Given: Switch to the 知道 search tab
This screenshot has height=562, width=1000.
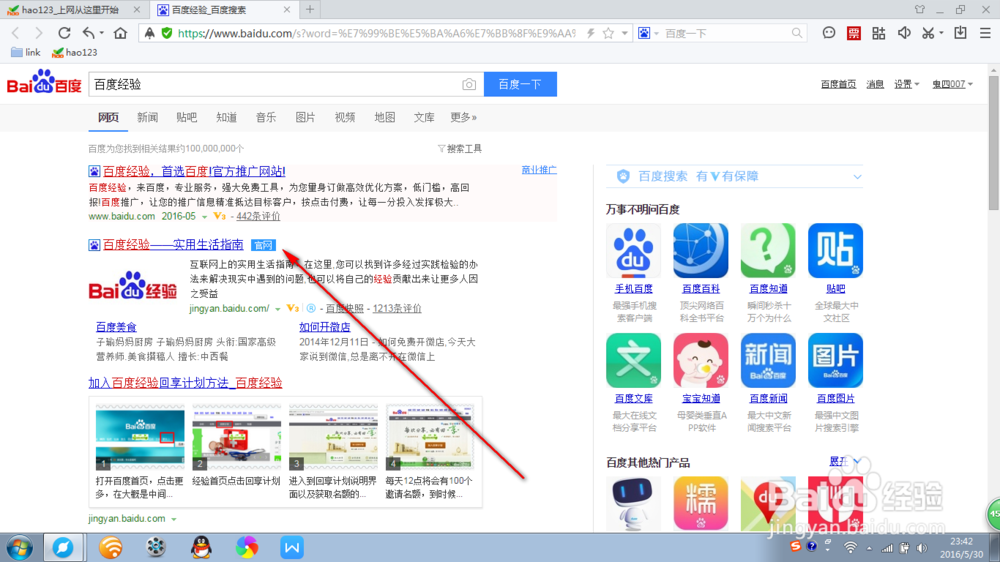Looking at the screenshot, I should (226, 117).
